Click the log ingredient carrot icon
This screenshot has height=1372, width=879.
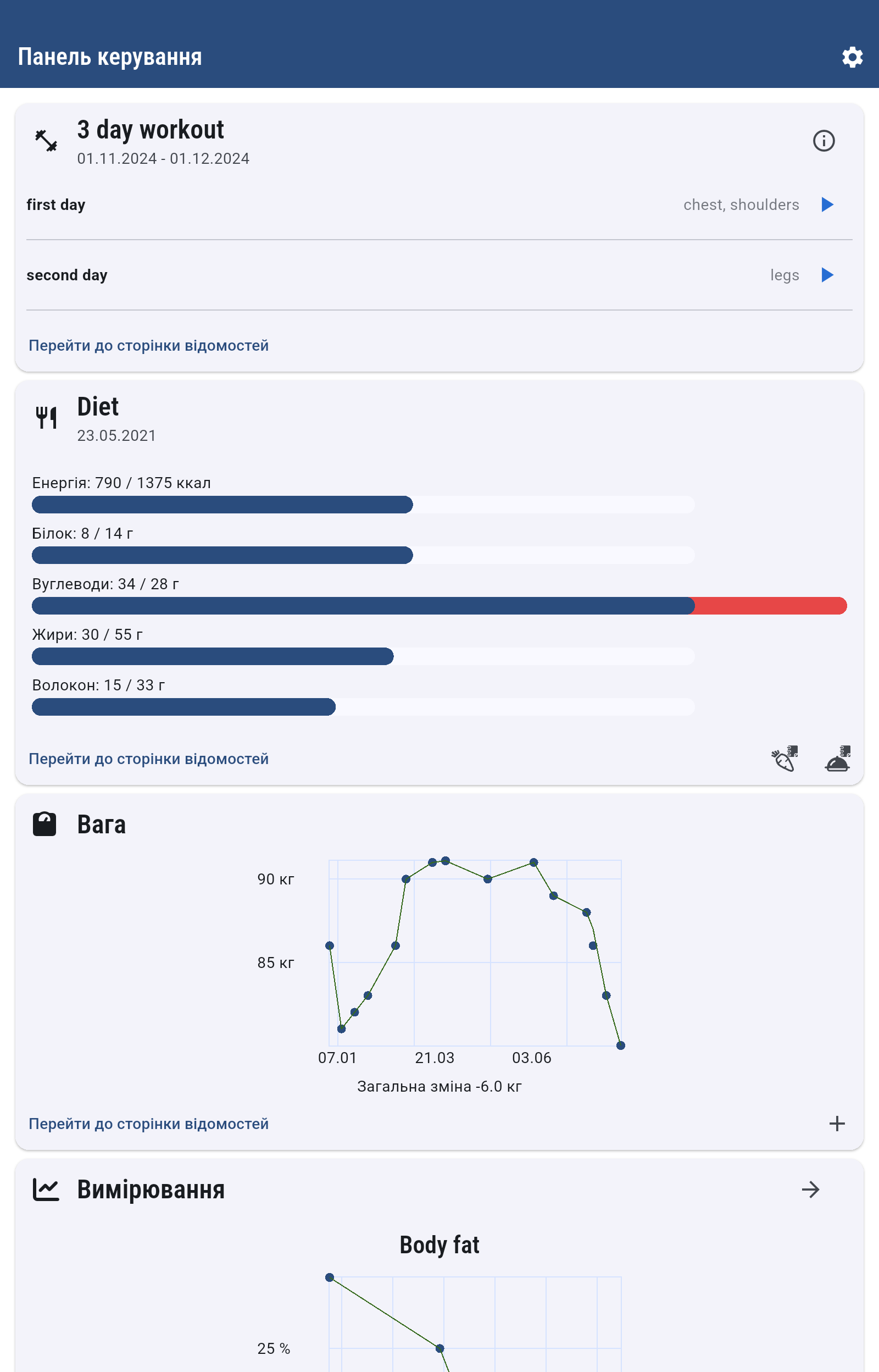click(785, 759)
